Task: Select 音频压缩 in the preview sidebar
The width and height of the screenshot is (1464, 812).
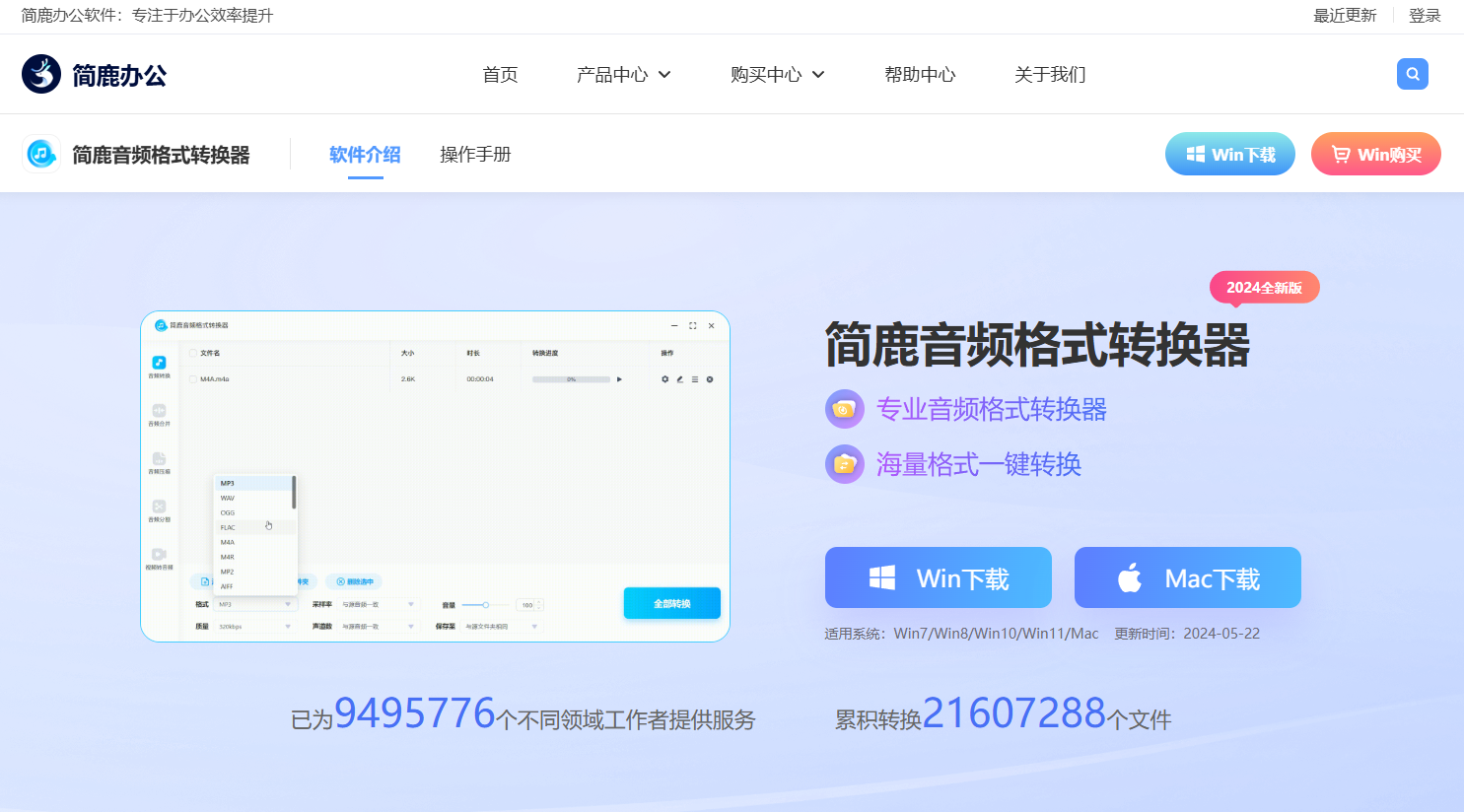Action: tap(159, 463)
